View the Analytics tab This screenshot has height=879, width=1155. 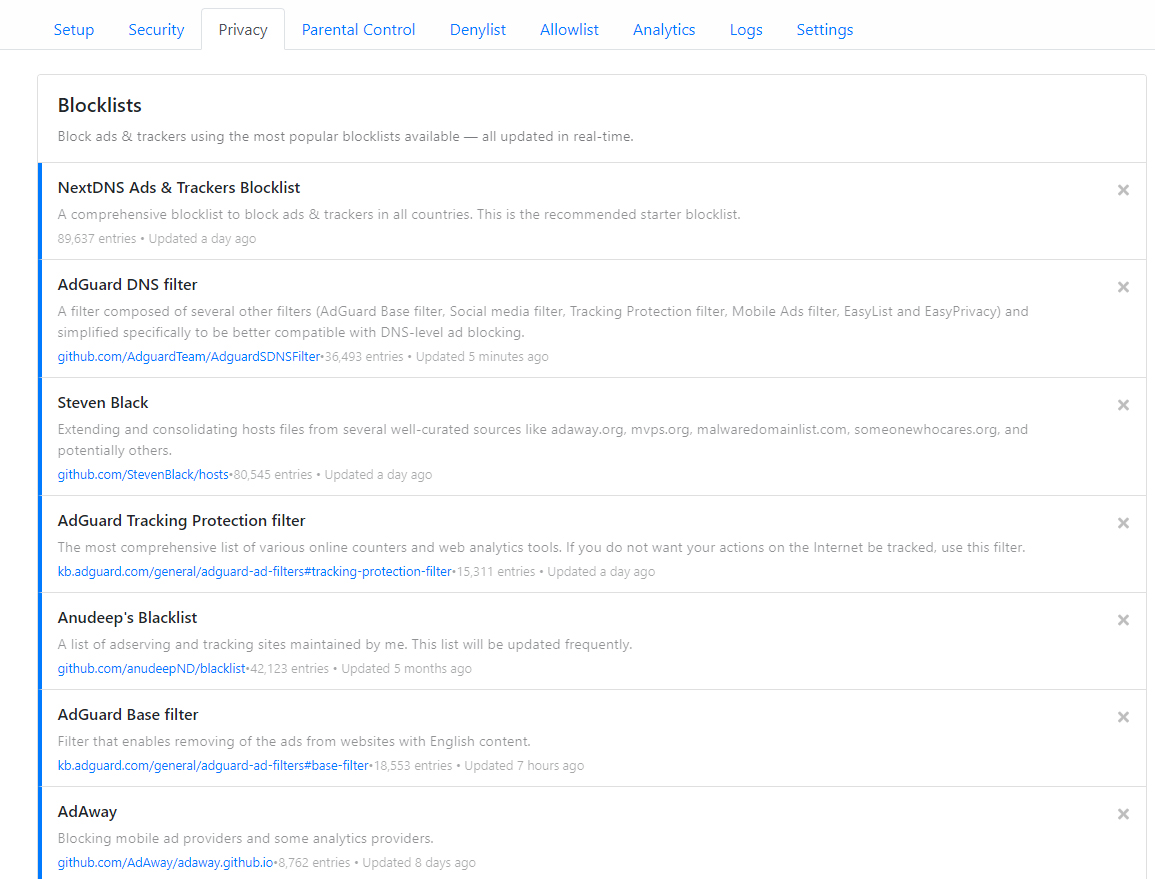[x=664, y=30]
